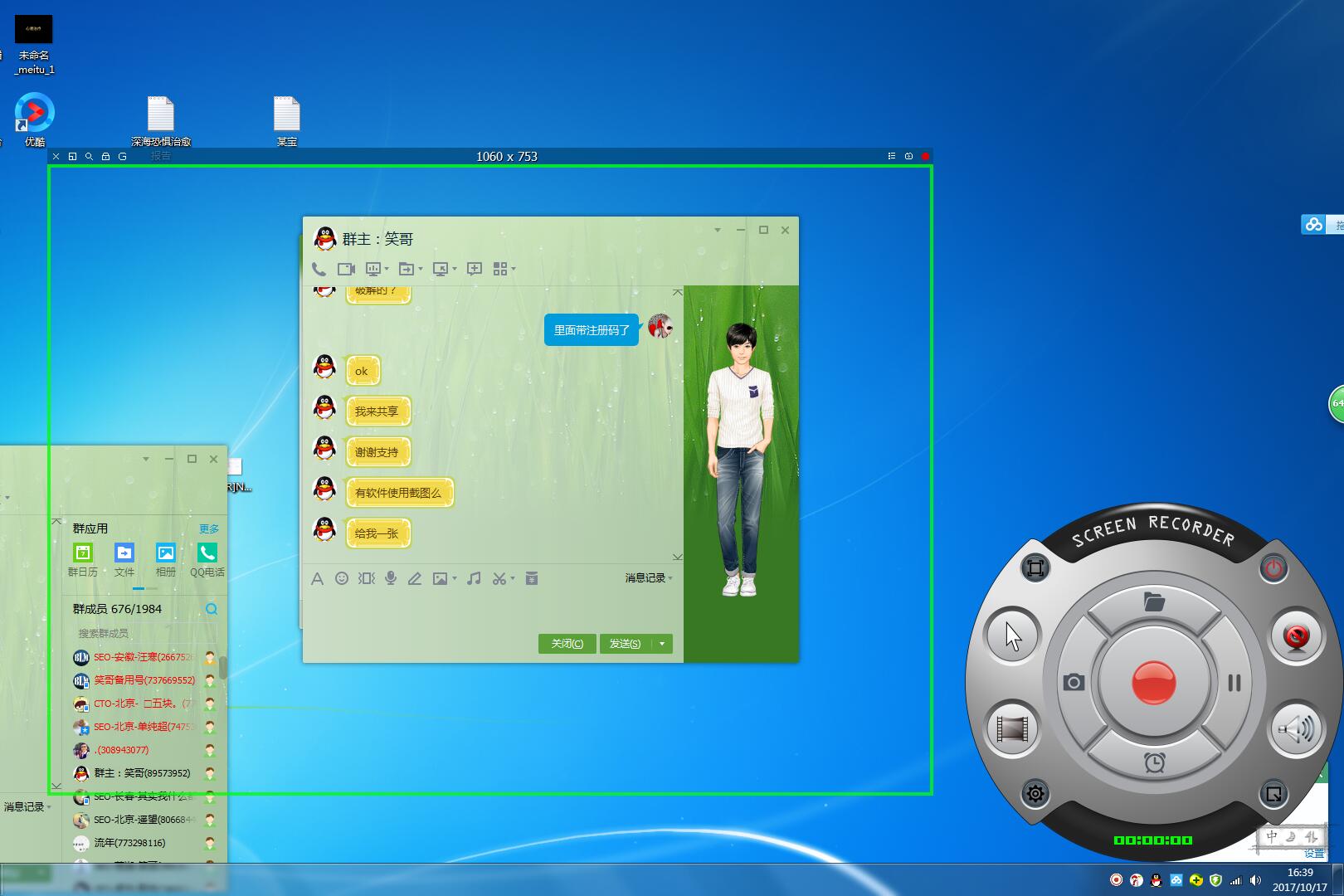Click the 发送(S) send button

click(626, 644)
